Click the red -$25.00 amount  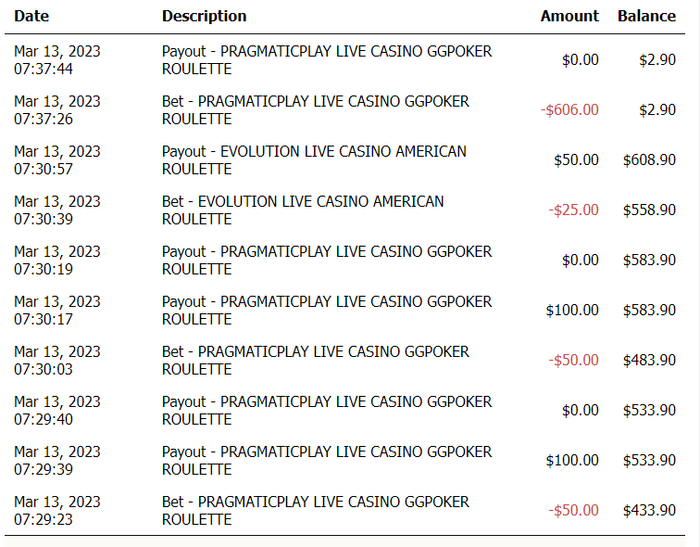(574, 210)
